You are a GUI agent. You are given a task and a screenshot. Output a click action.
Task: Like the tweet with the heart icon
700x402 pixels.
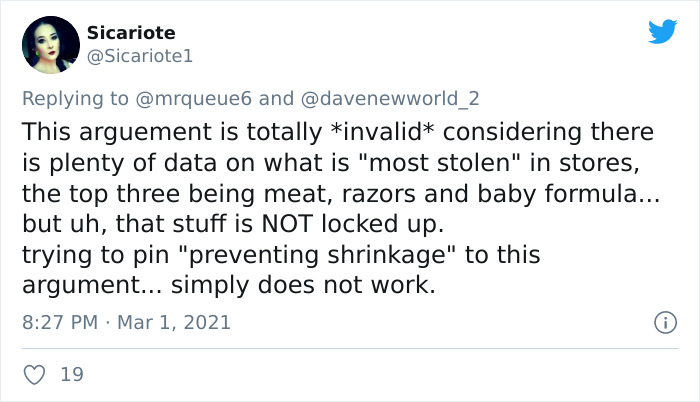pyautogui.click(x=34, y=374)
